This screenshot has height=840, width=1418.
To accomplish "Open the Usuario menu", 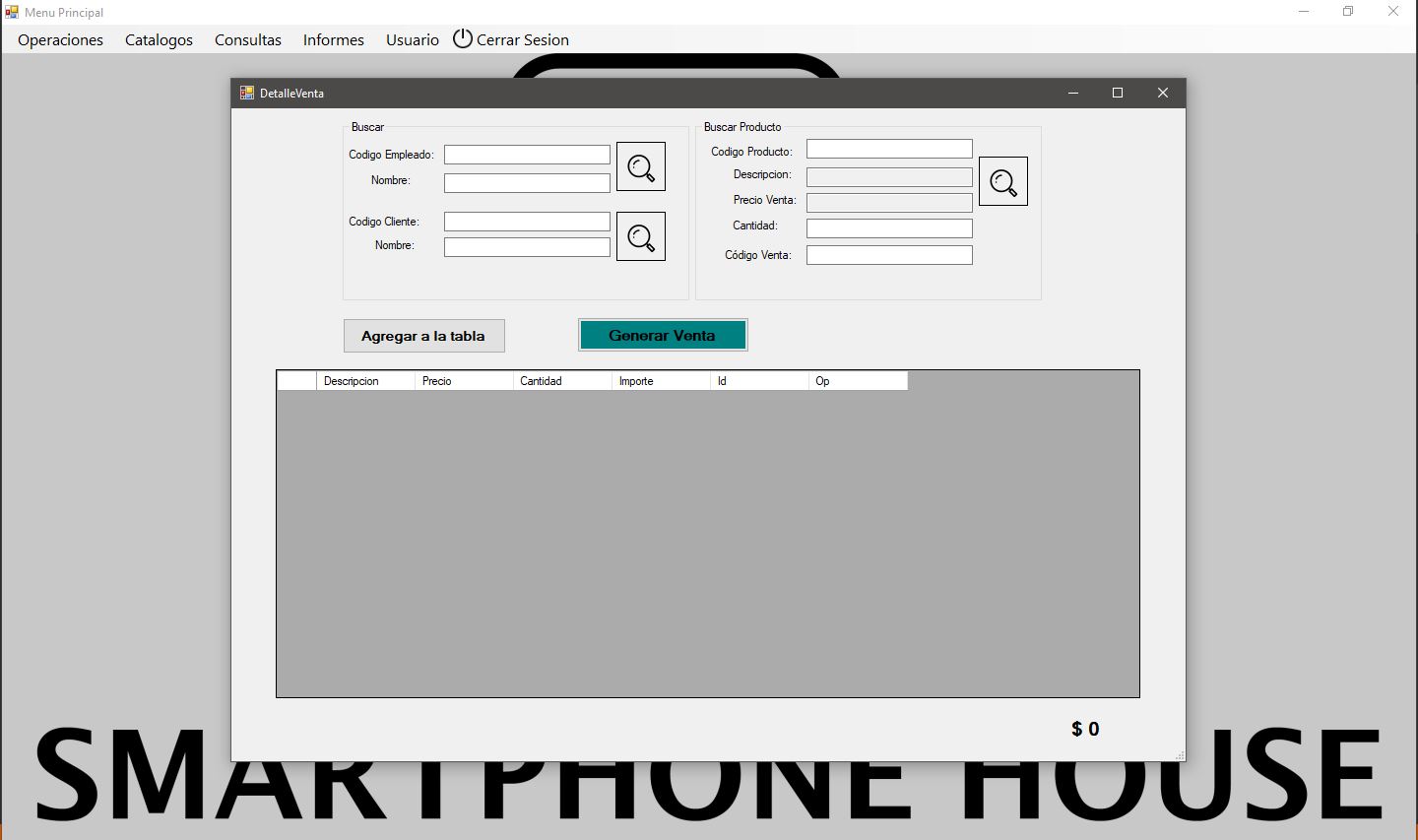I will [x=413, y=39].
